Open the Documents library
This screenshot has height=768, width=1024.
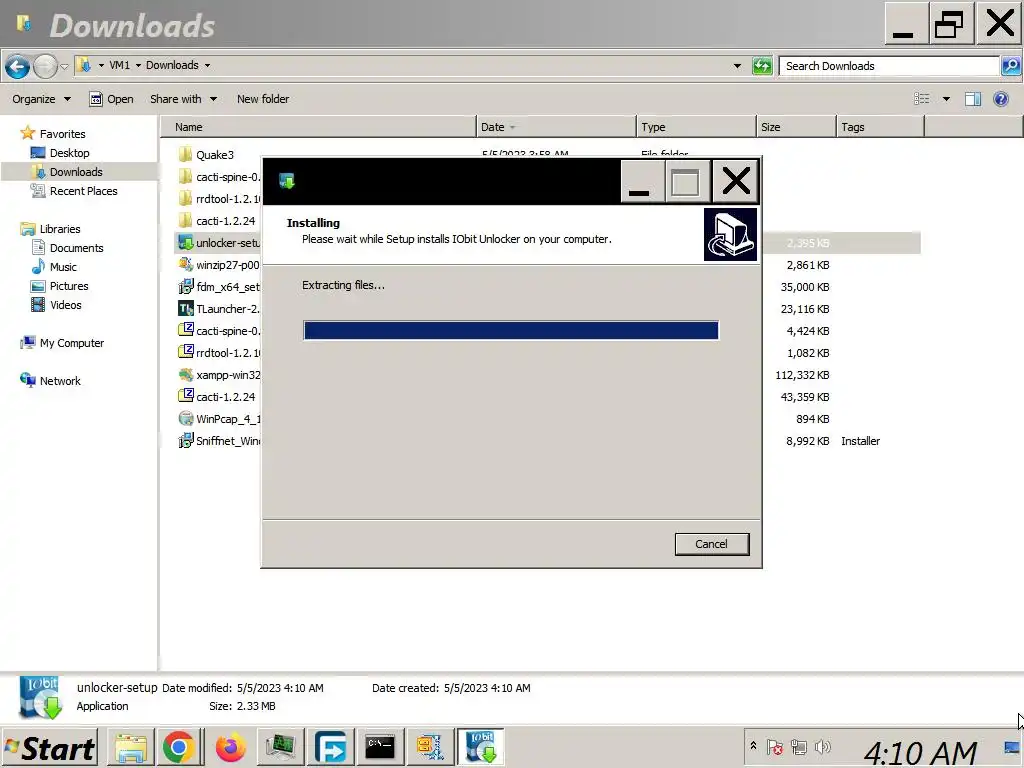coord(76,248)
